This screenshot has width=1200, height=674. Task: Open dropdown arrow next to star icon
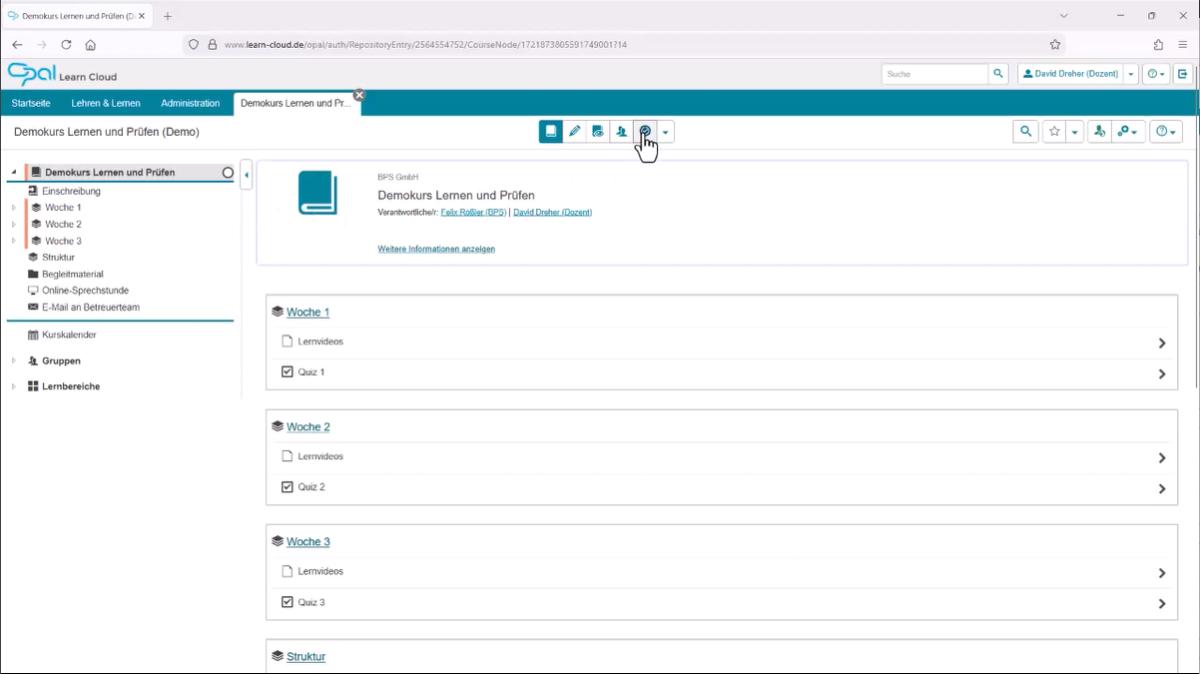[x=1074, y=131]
